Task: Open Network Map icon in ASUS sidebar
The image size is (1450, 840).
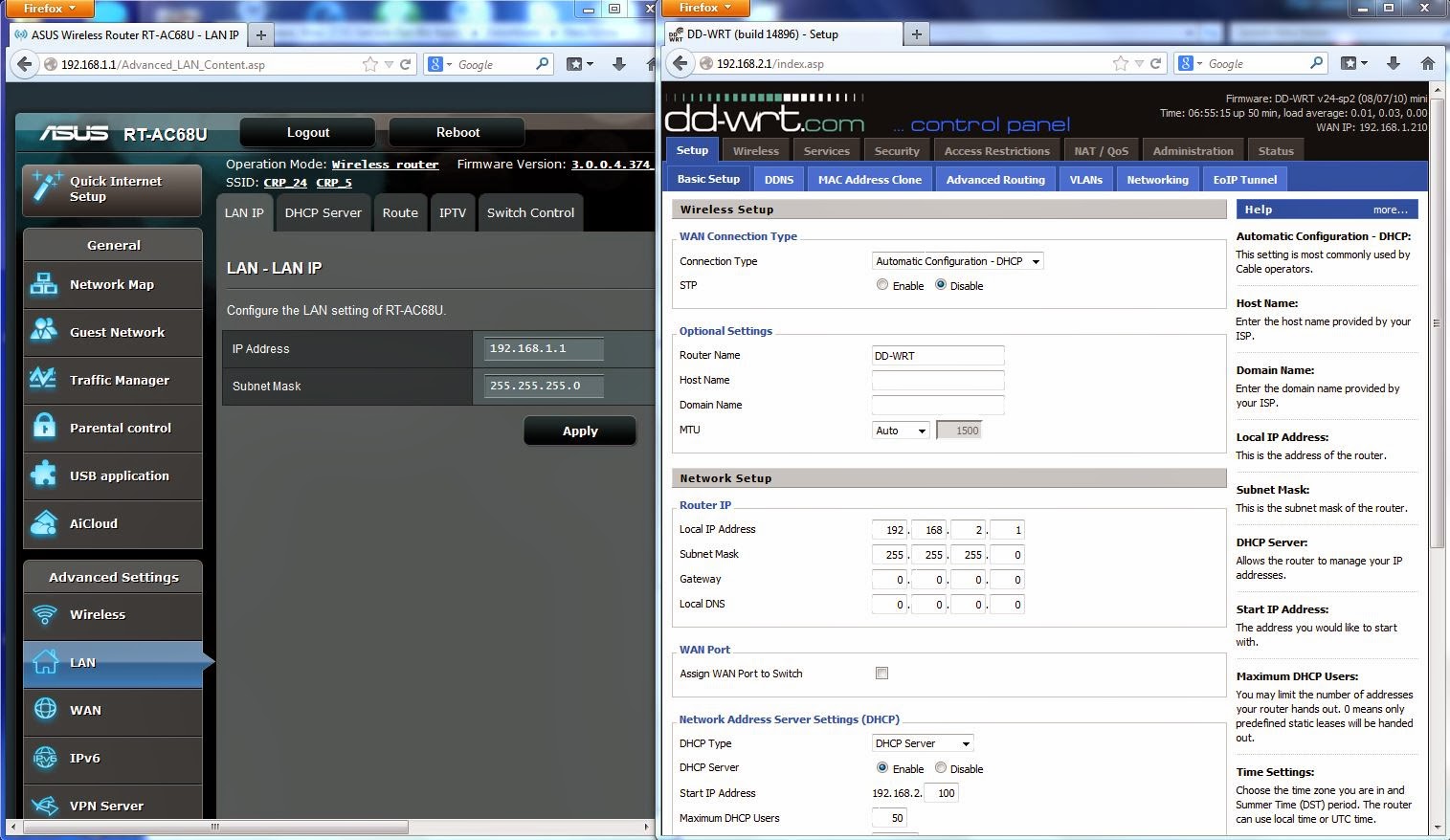Action: (x=44, y=284)
